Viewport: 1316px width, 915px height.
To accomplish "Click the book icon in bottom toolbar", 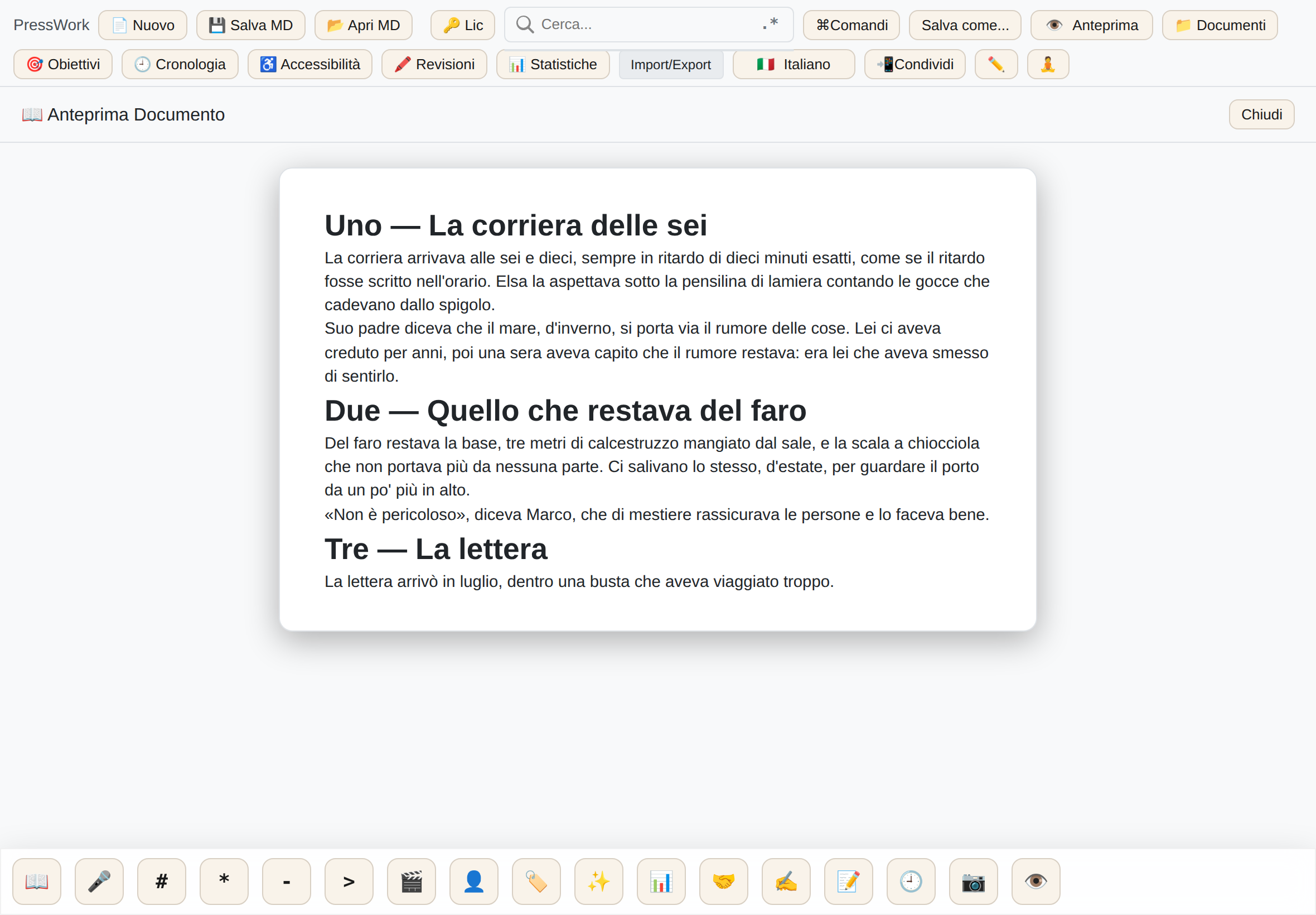I will click(37, 881).
